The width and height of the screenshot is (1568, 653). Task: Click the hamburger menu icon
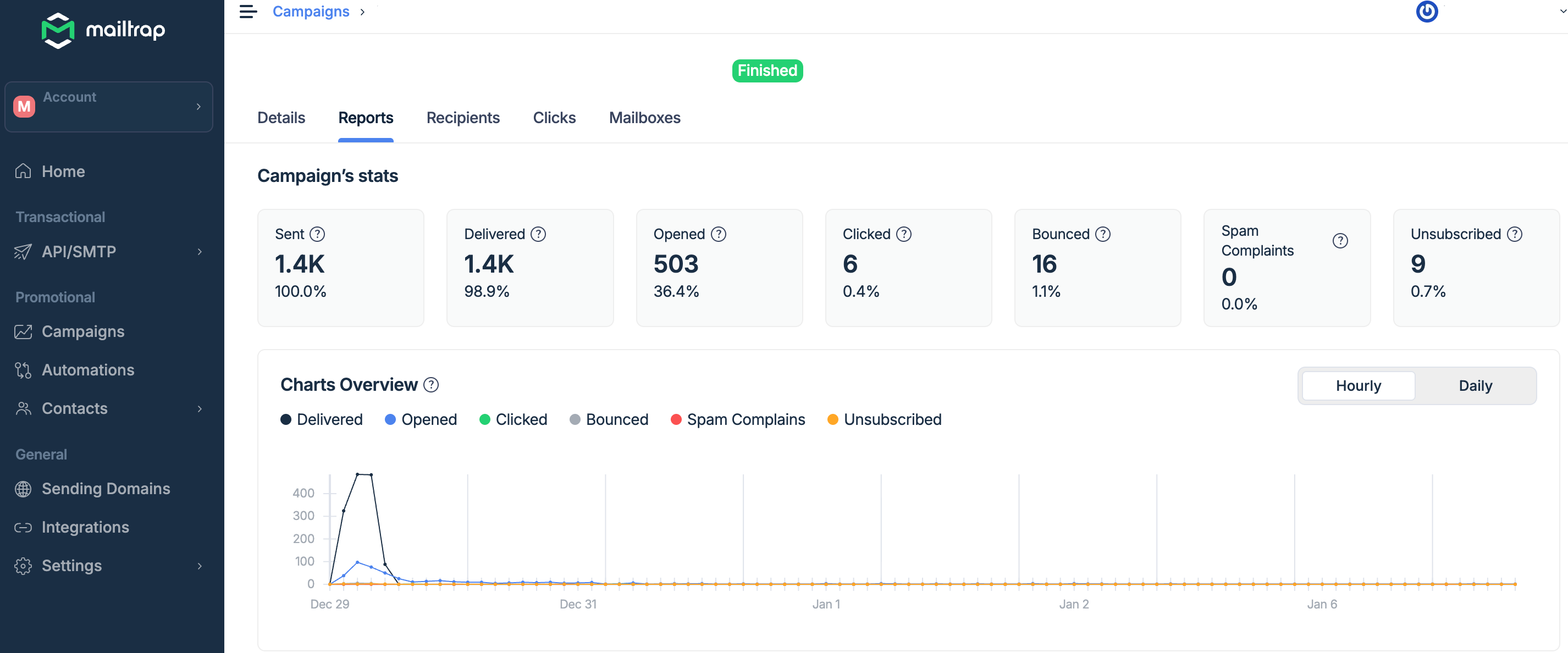click(248, 12)
